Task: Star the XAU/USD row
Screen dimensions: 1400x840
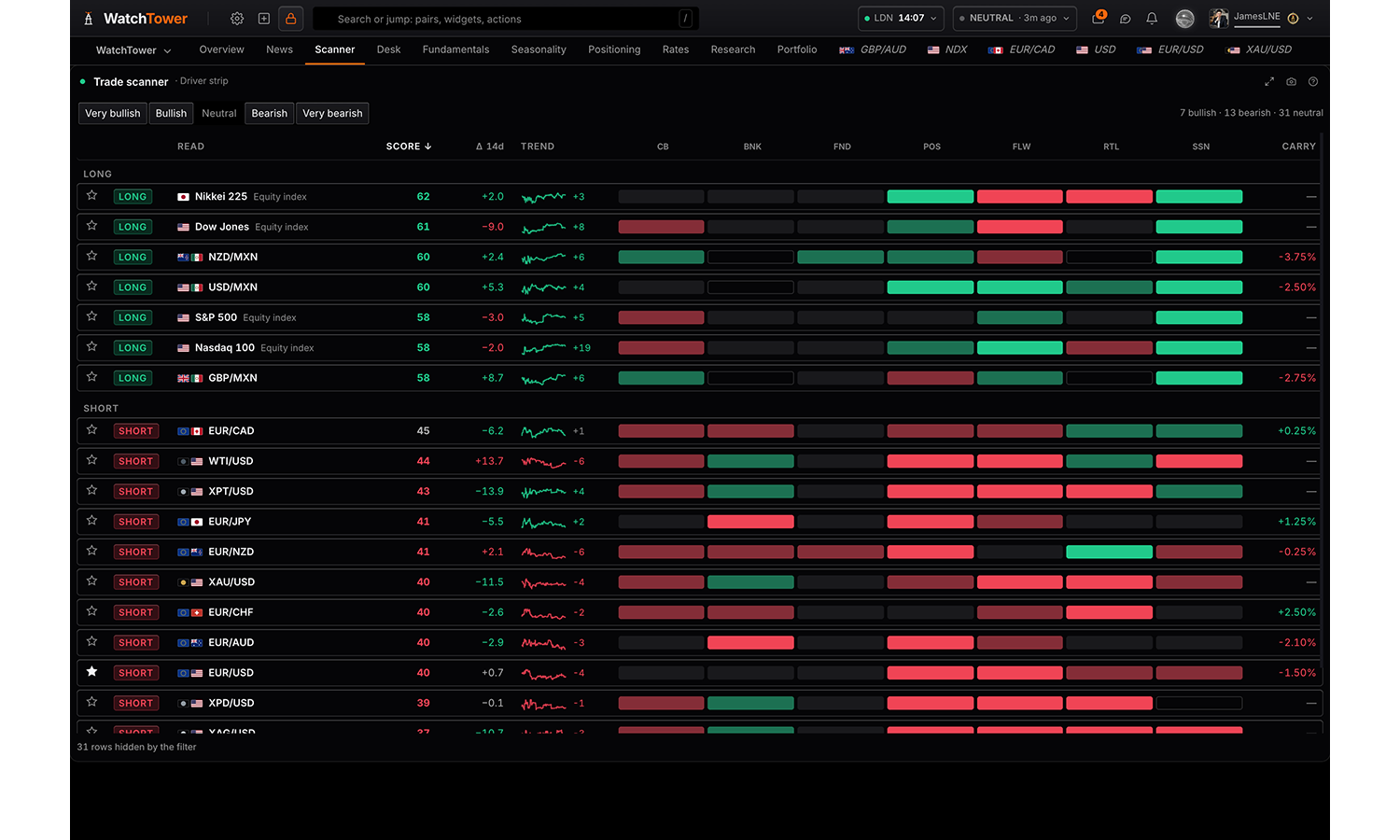Action: (91, 581)
